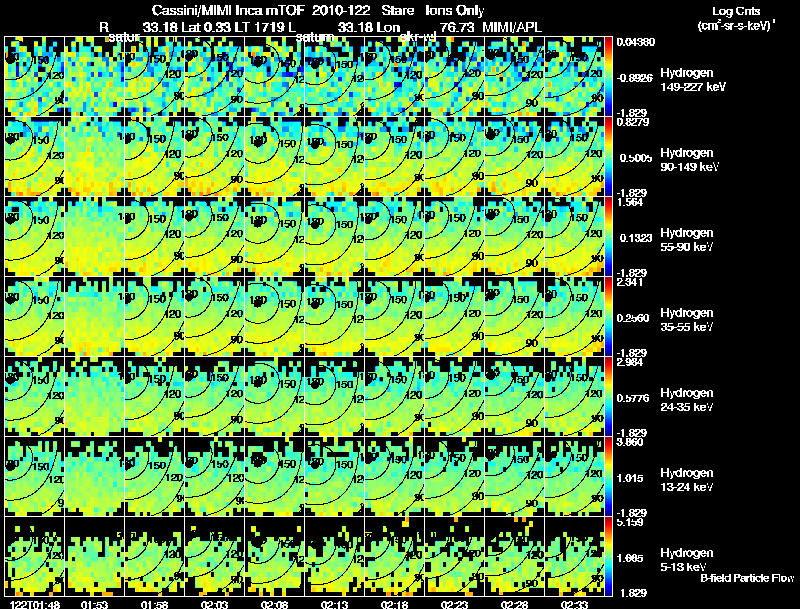Click the 90-149 keV Hydrogen color bar
This screenshot has height=609, width=800.
click(608, 157)
